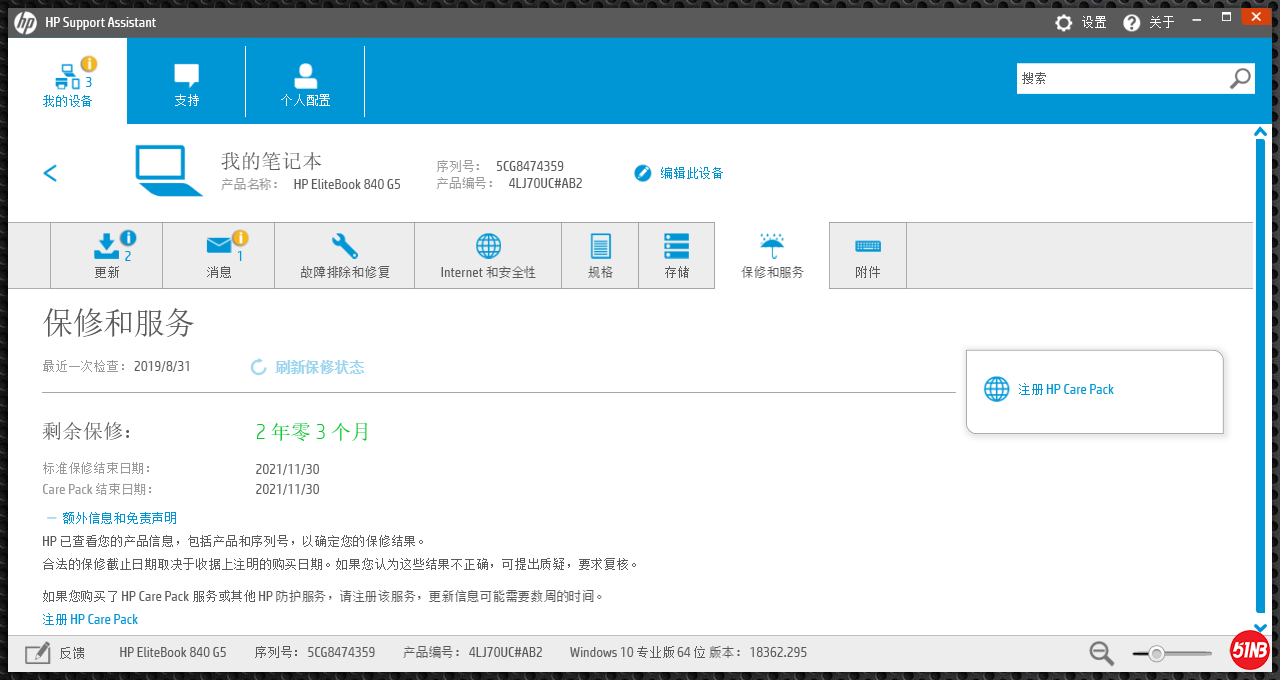Open the 更新 (Updates) download icon tab

(107, 256)
